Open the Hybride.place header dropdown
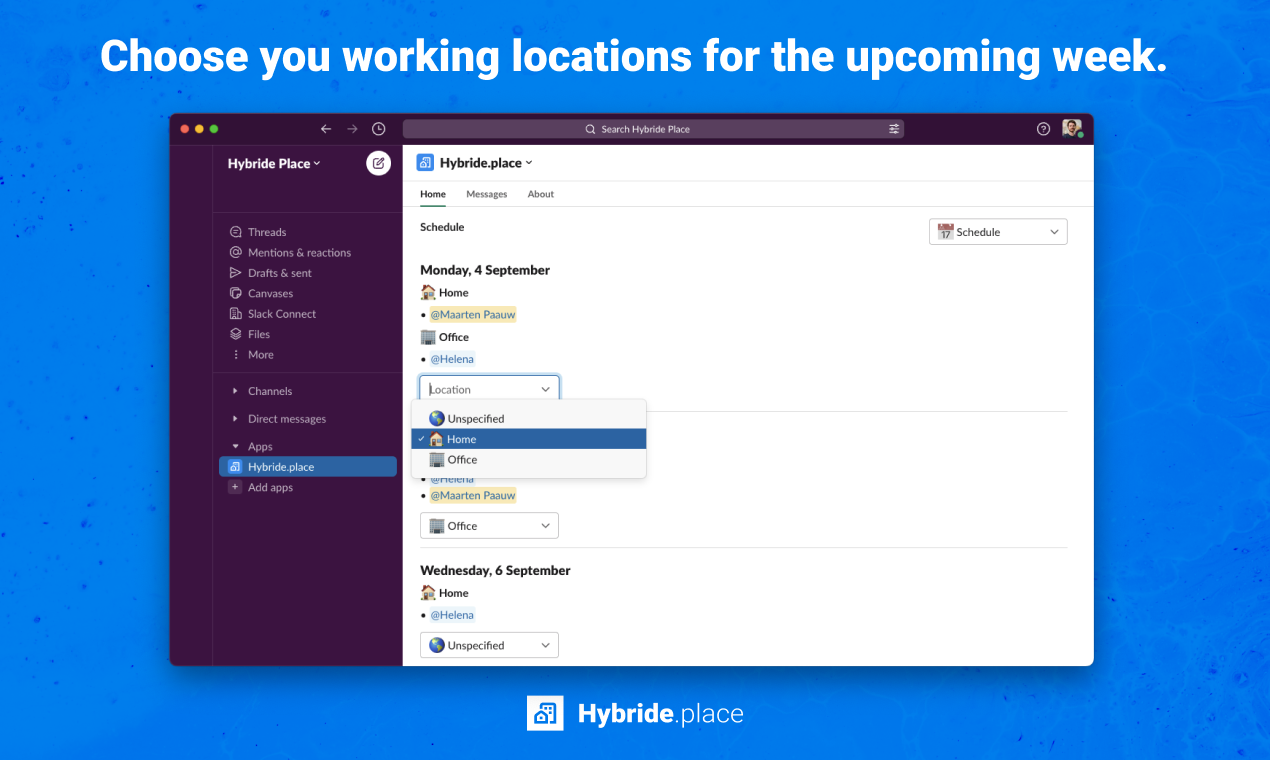 point(486,163)
